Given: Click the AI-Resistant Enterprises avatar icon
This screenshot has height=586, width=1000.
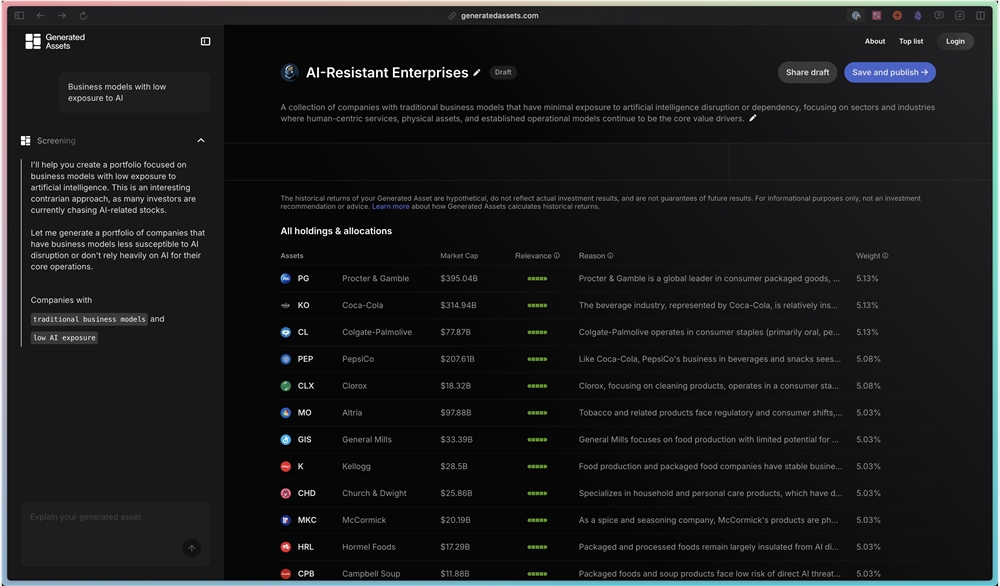Looking at the screenshot, I should (290, 72).
